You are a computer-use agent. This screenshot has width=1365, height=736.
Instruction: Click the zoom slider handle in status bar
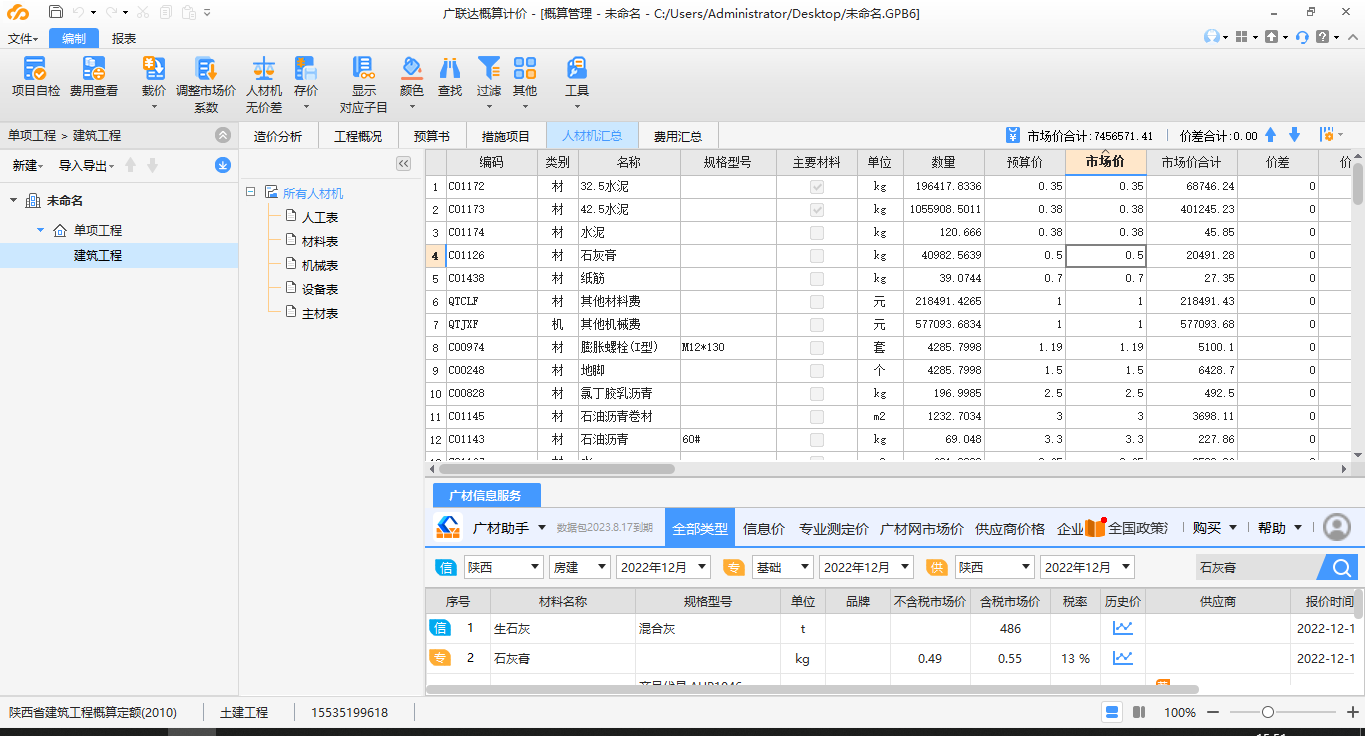tap(1268, 712)
